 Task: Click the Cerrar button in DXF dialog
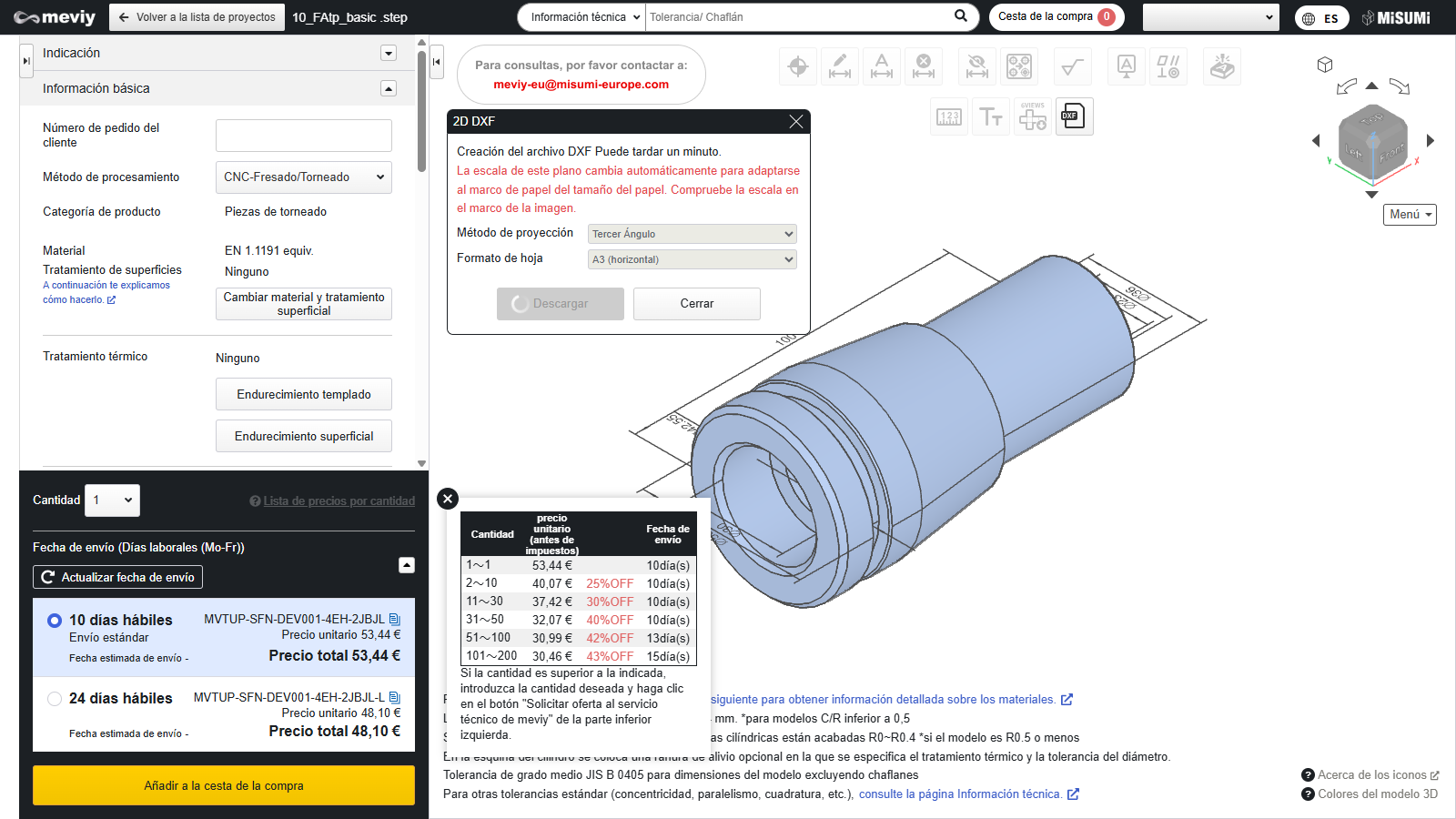pos(697,304)
